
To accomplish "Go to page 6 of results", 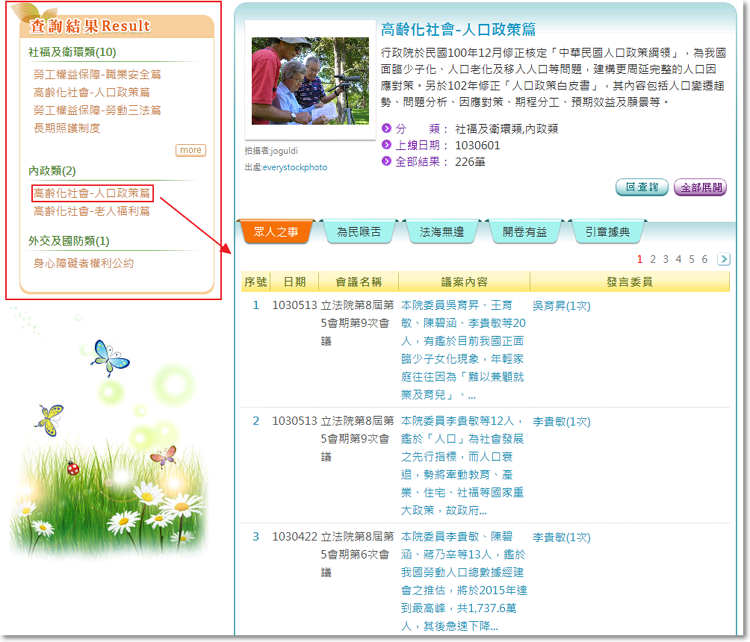I will [704, 259].
